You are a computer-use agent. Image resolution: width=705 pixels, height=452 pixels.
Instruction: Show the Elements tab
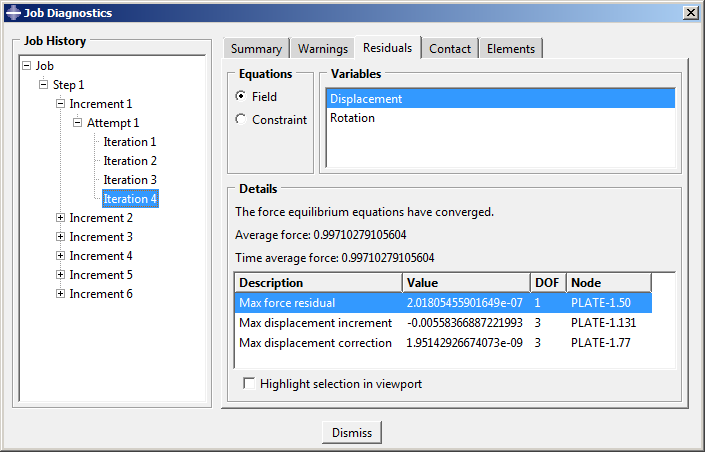tap(511, 49)
